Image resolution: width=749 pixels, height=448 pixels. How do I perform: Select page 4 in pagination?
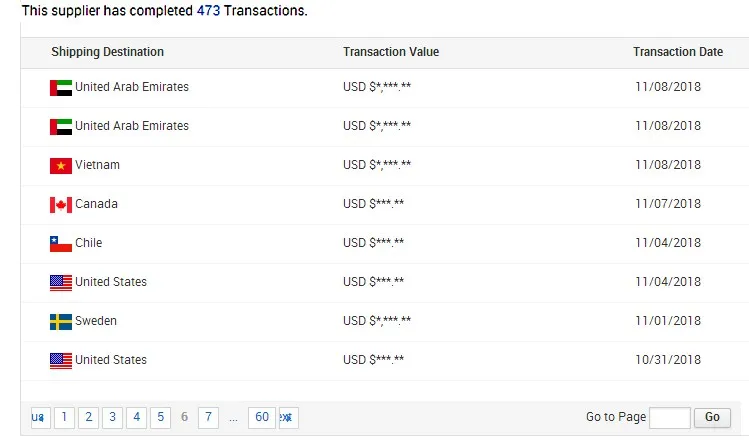[x=136, y=417]
